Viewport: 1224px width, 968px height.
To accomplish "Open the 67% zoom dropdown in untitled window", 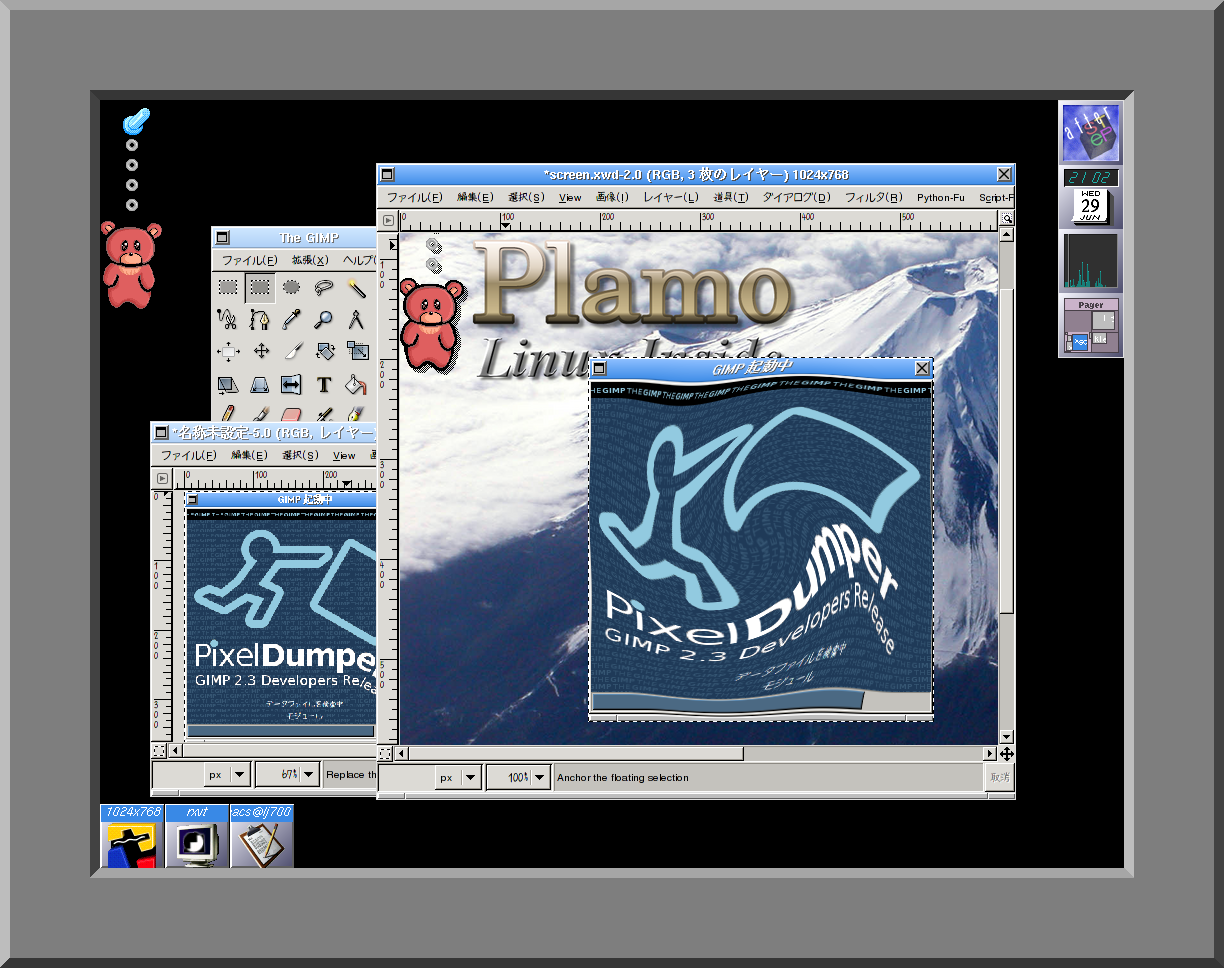I will (x=288, y=774).
